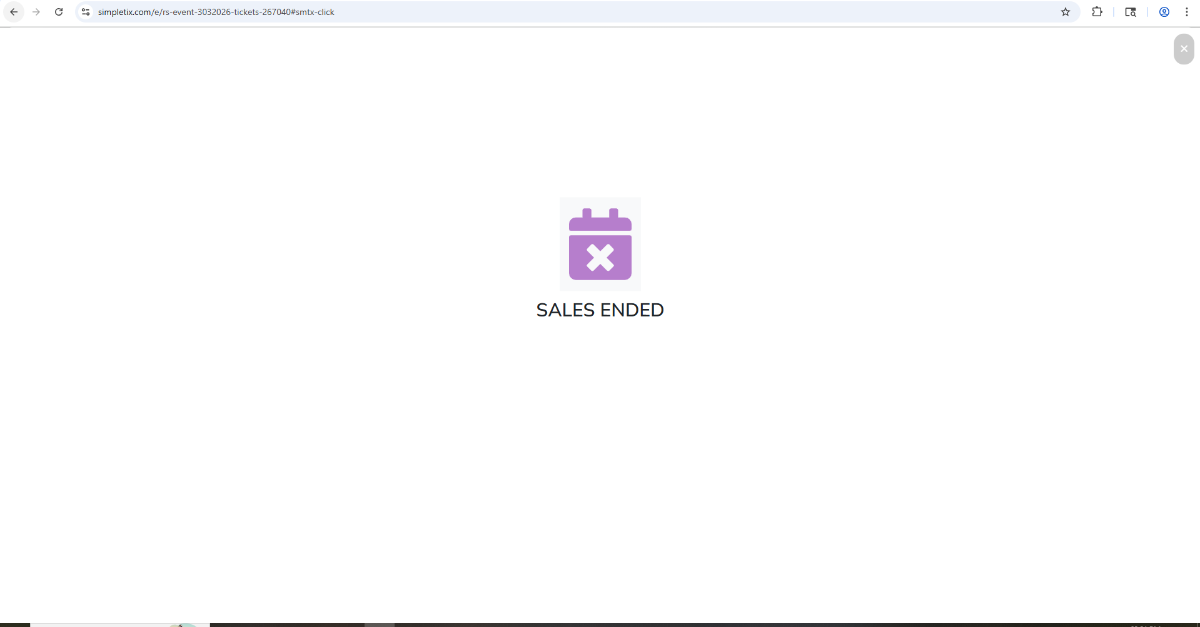Click the partially visible thumbnail at bottom left
Screen dimensions: 1200x627
(x=120, y=624)
